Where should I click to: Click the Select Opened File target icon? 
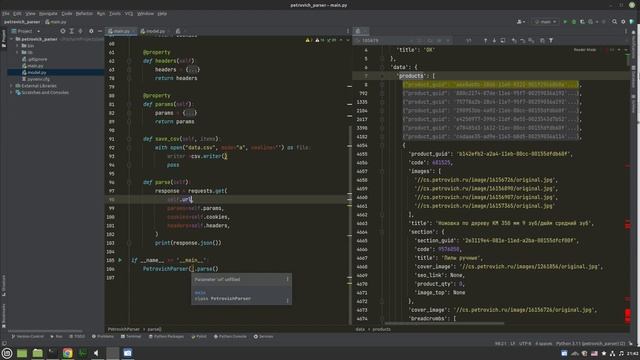62,31
